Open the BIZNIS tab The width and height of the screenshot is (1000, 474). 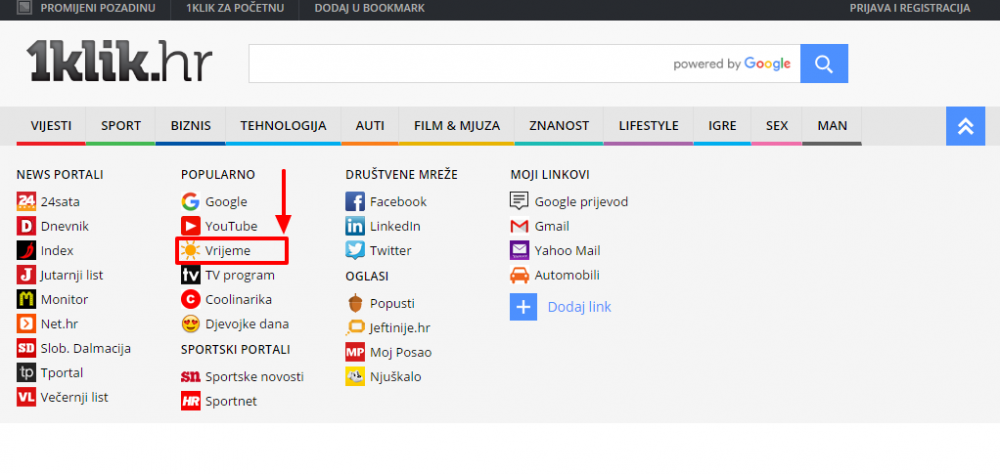click(x=191, y=126)
